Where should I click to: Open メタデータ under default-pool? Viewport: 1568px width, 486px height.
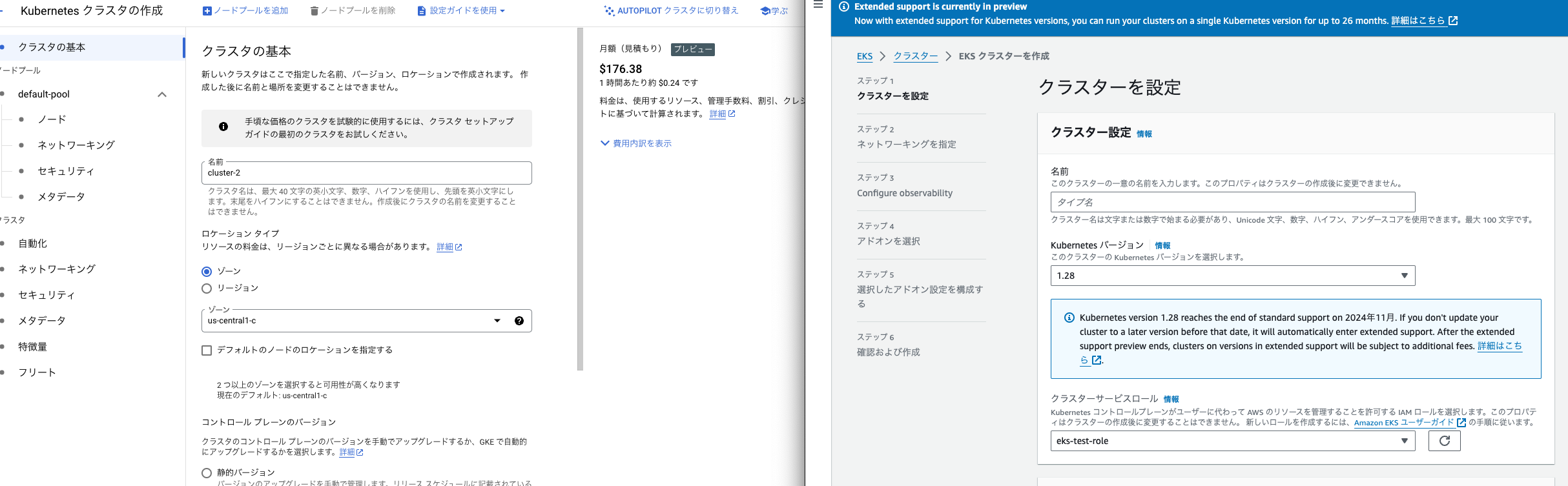click(x=61, y=197)
